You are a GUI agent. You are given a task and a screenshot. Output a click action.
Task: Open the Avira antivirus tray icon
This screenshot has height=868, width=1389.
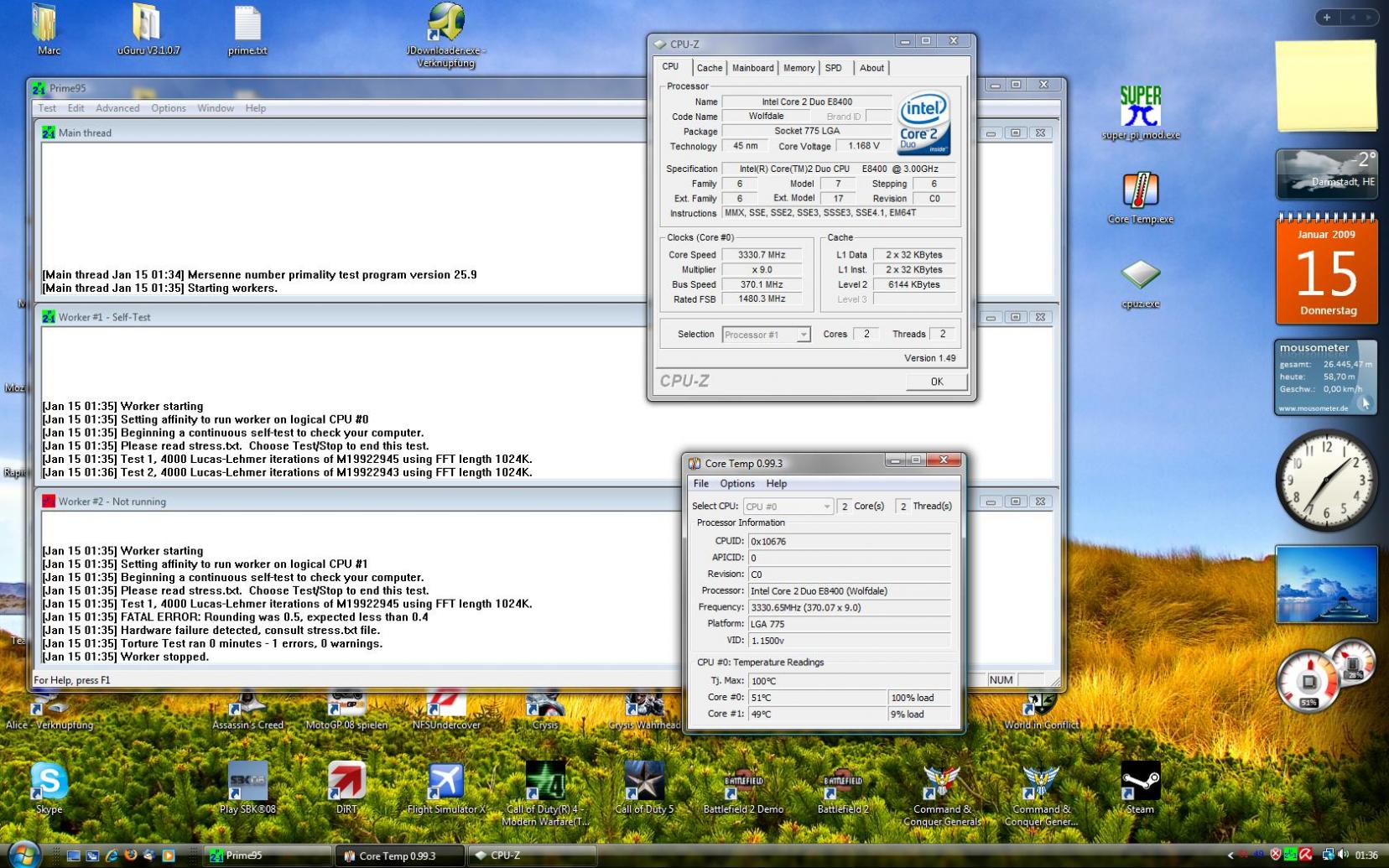(1306, 855)
